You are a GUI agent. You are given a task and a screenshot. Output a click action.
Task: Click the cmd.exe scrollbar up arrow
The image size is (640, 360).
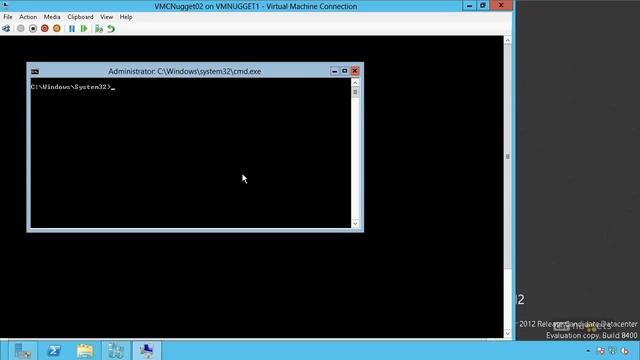[355, 82]
